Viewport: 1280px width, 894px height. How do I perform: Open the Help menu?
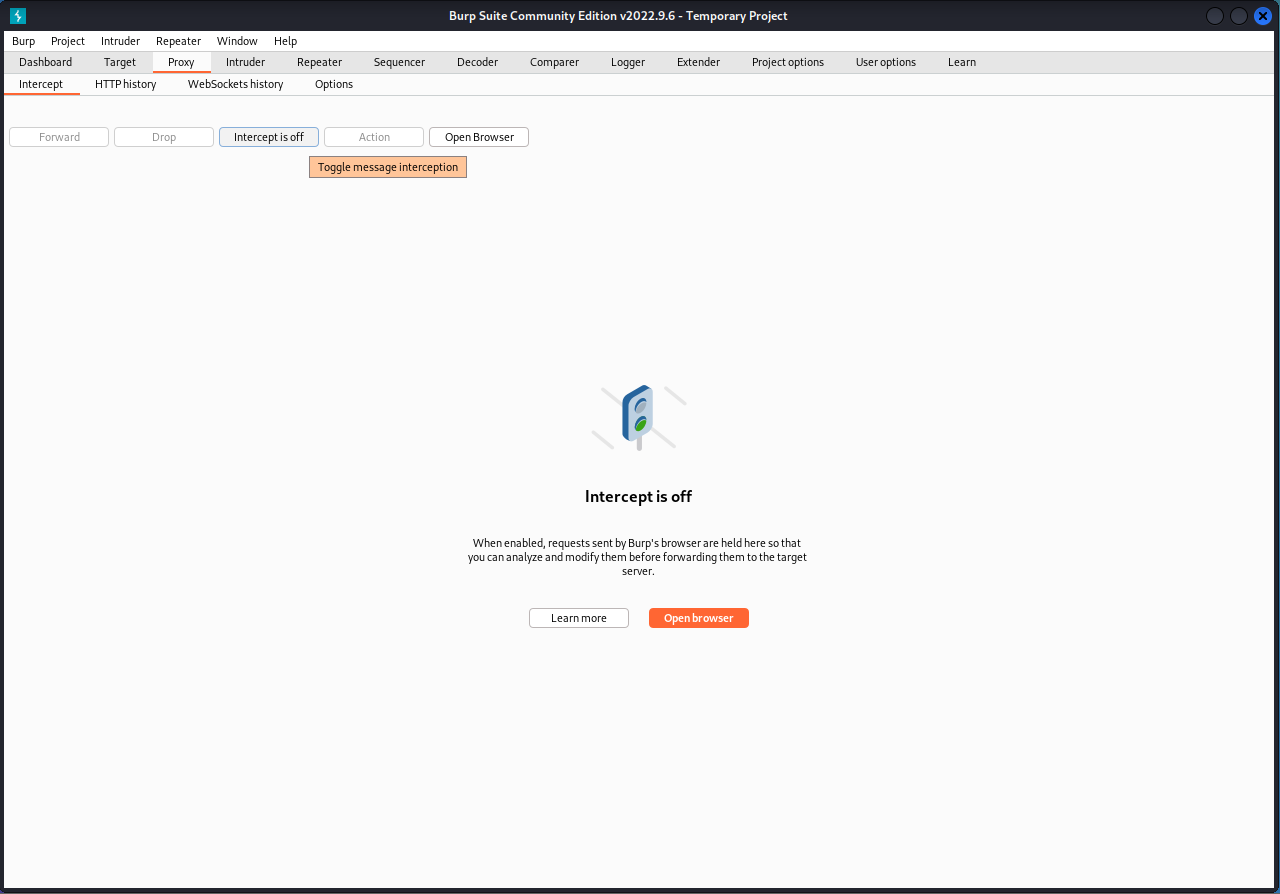click(x=285, y=41)
